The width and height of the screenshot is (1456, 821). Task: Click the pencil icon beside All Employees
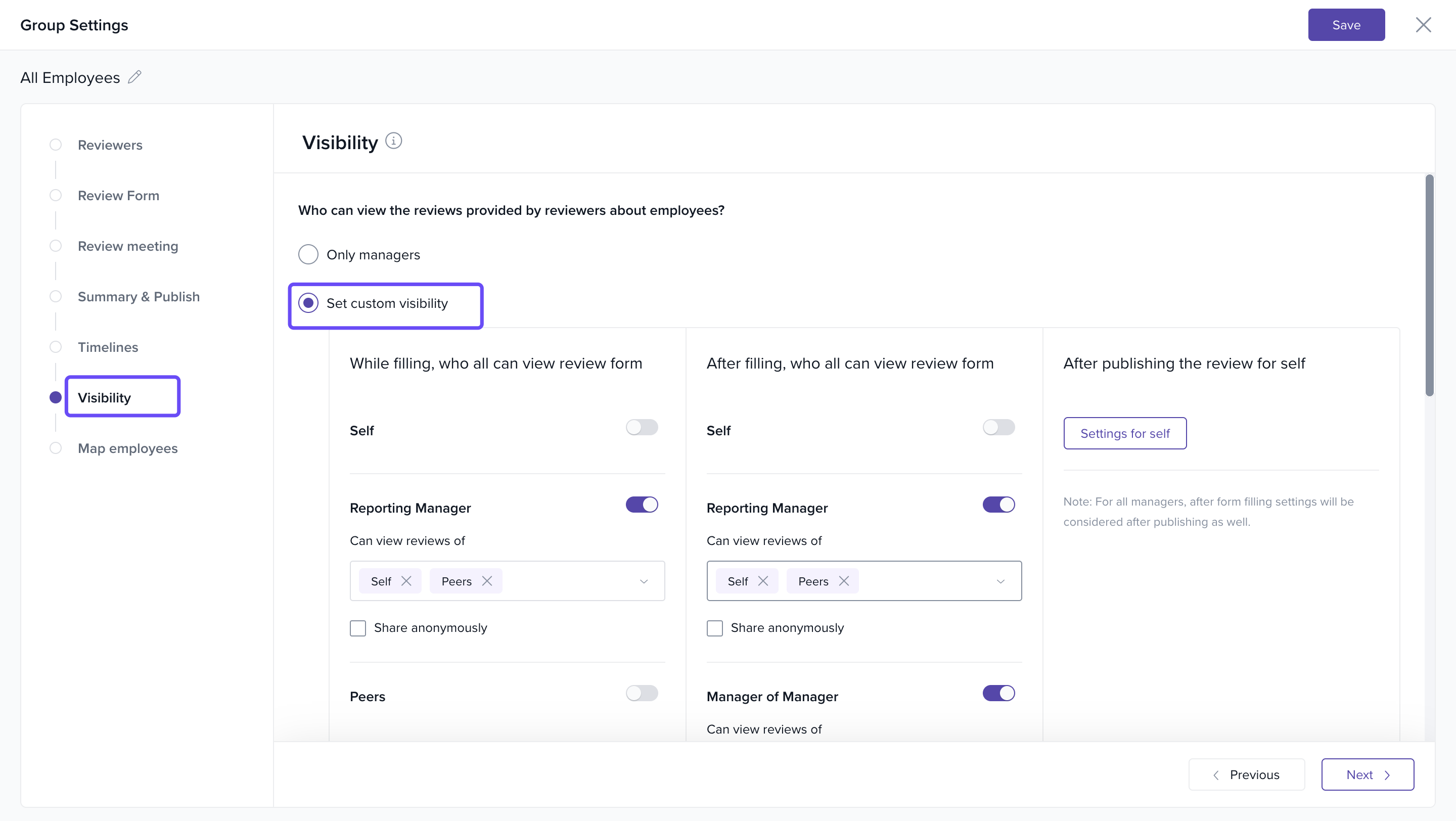(x=134, y=77)
